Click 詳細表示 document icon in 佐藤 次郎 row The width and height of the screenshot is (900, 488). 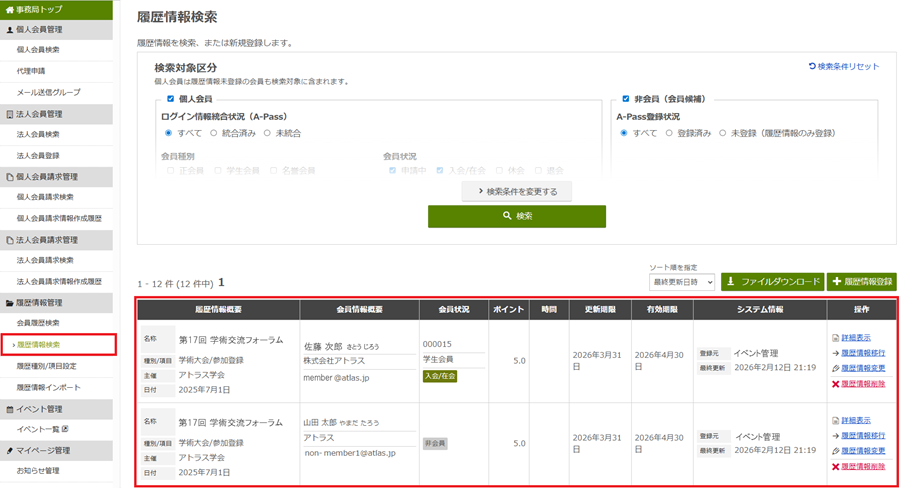836,338
